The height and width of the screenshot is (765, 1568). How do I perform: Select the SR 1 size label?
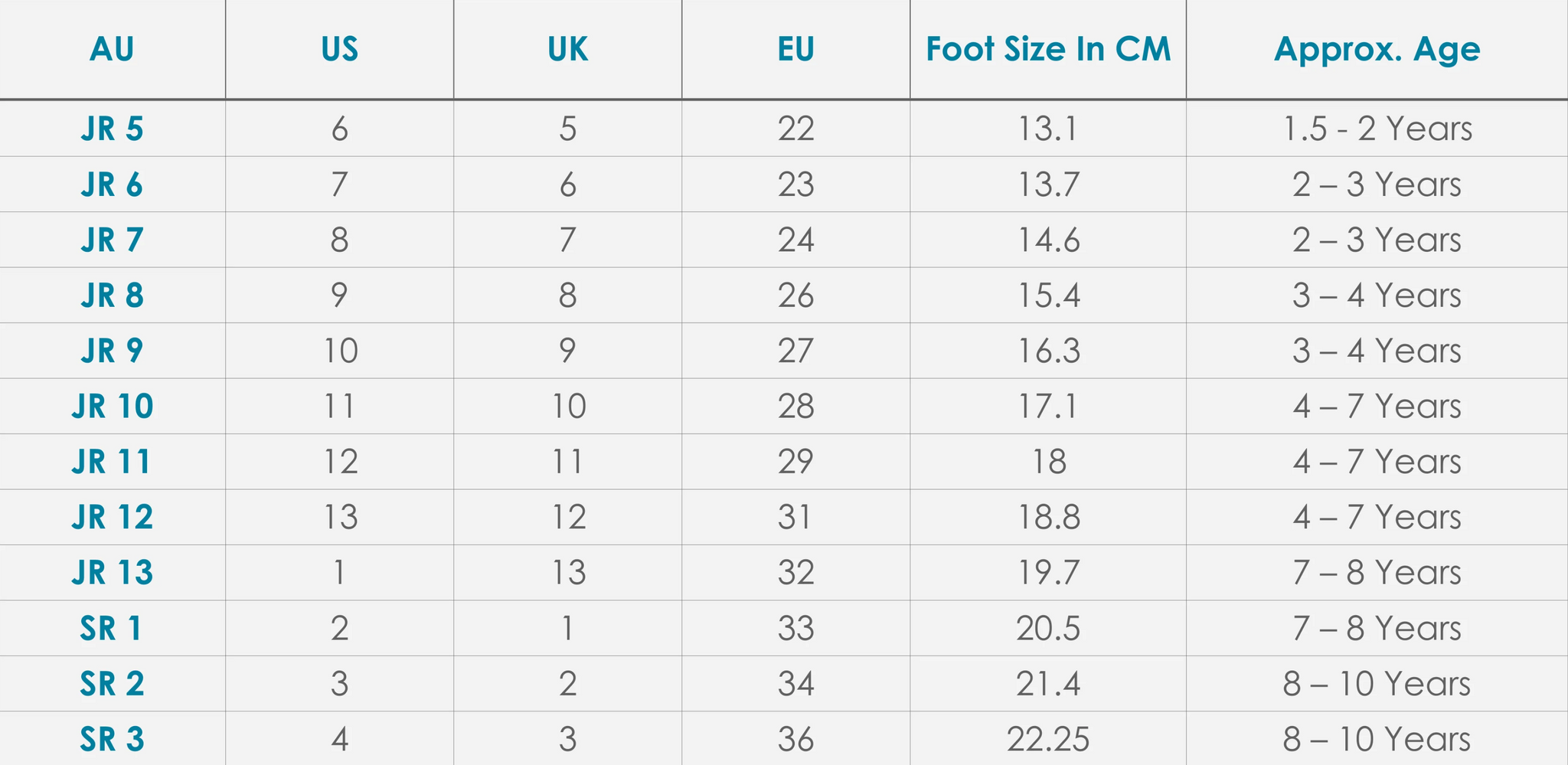(x=112, y=629)
